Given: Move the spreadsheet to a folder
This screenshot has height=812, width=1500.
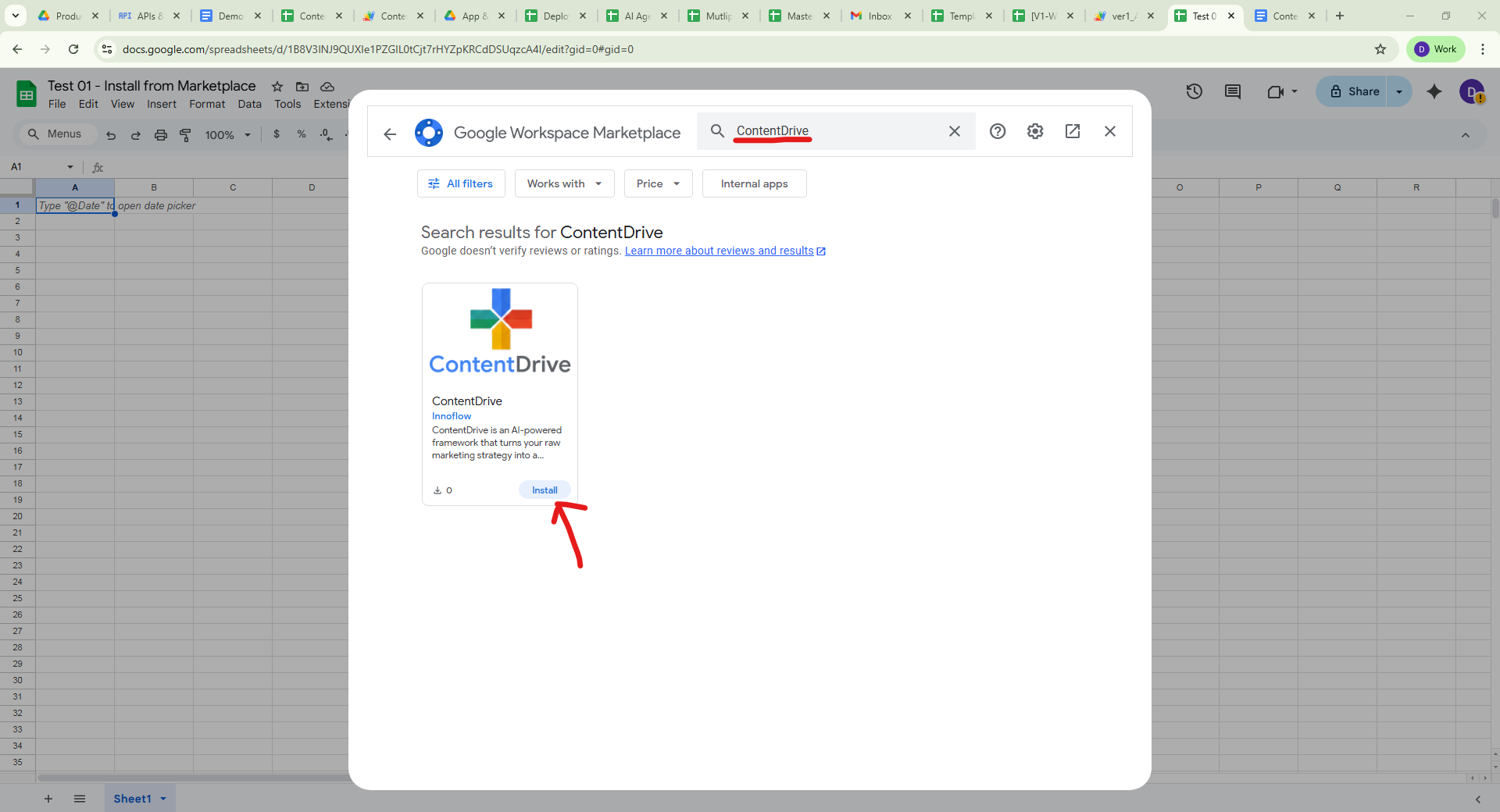Looking at the screenshot, I should point(302,87).
